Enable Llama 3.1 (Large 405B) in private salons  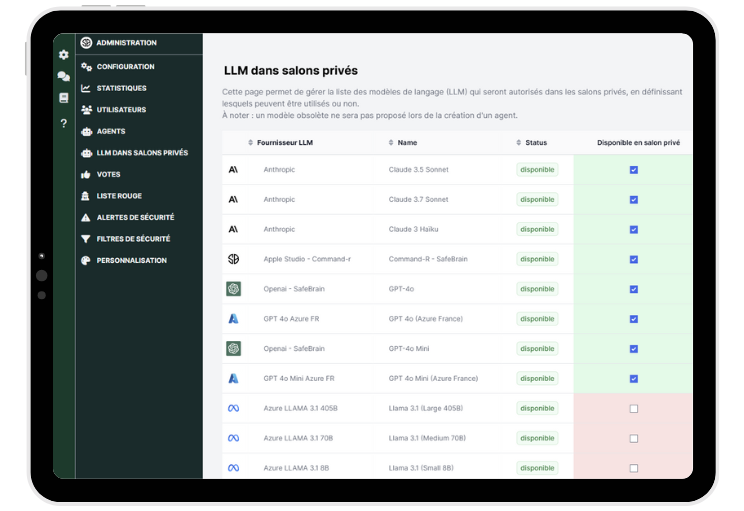click(x=633, y=408)
